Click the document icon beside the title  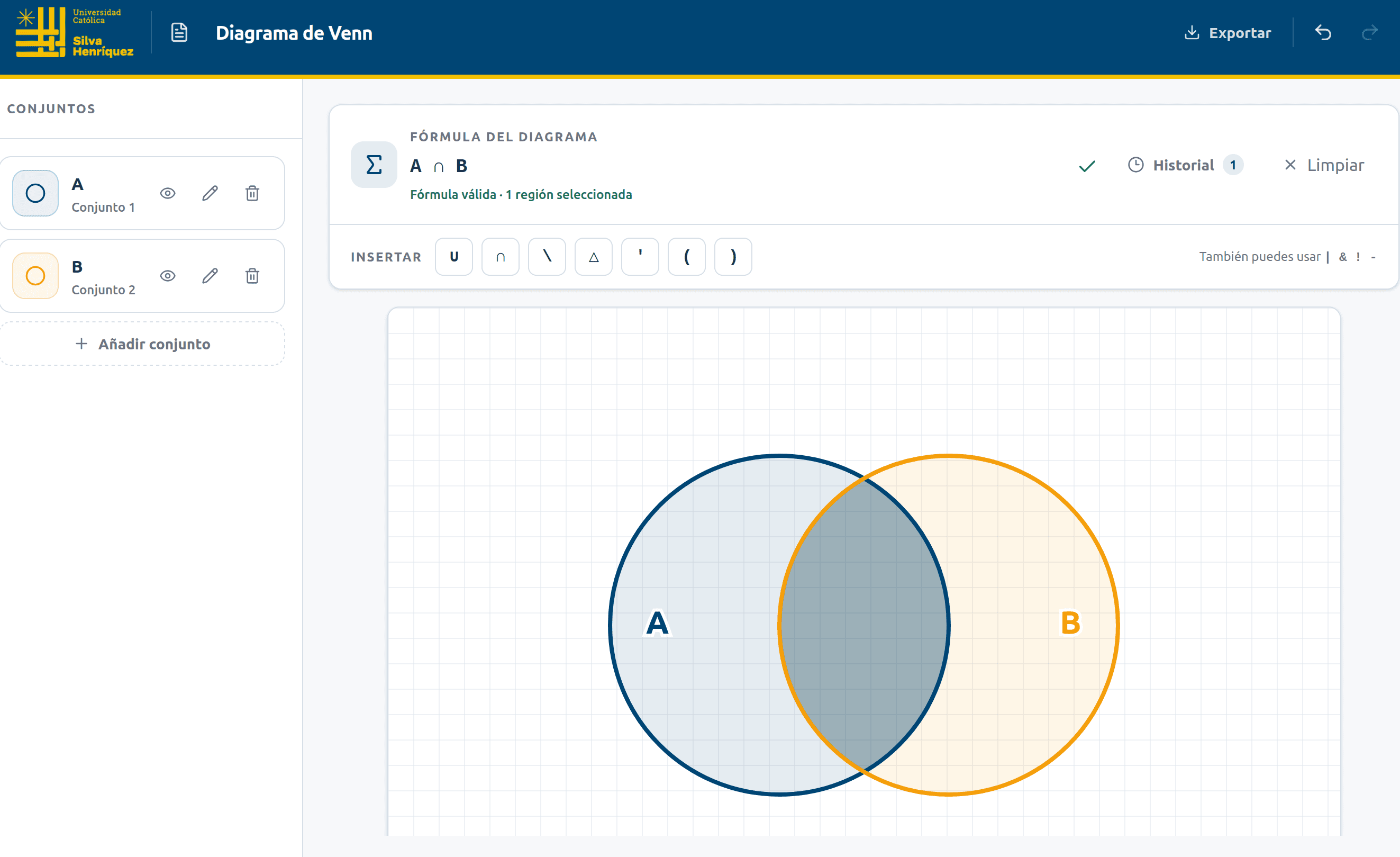[179, 32]
